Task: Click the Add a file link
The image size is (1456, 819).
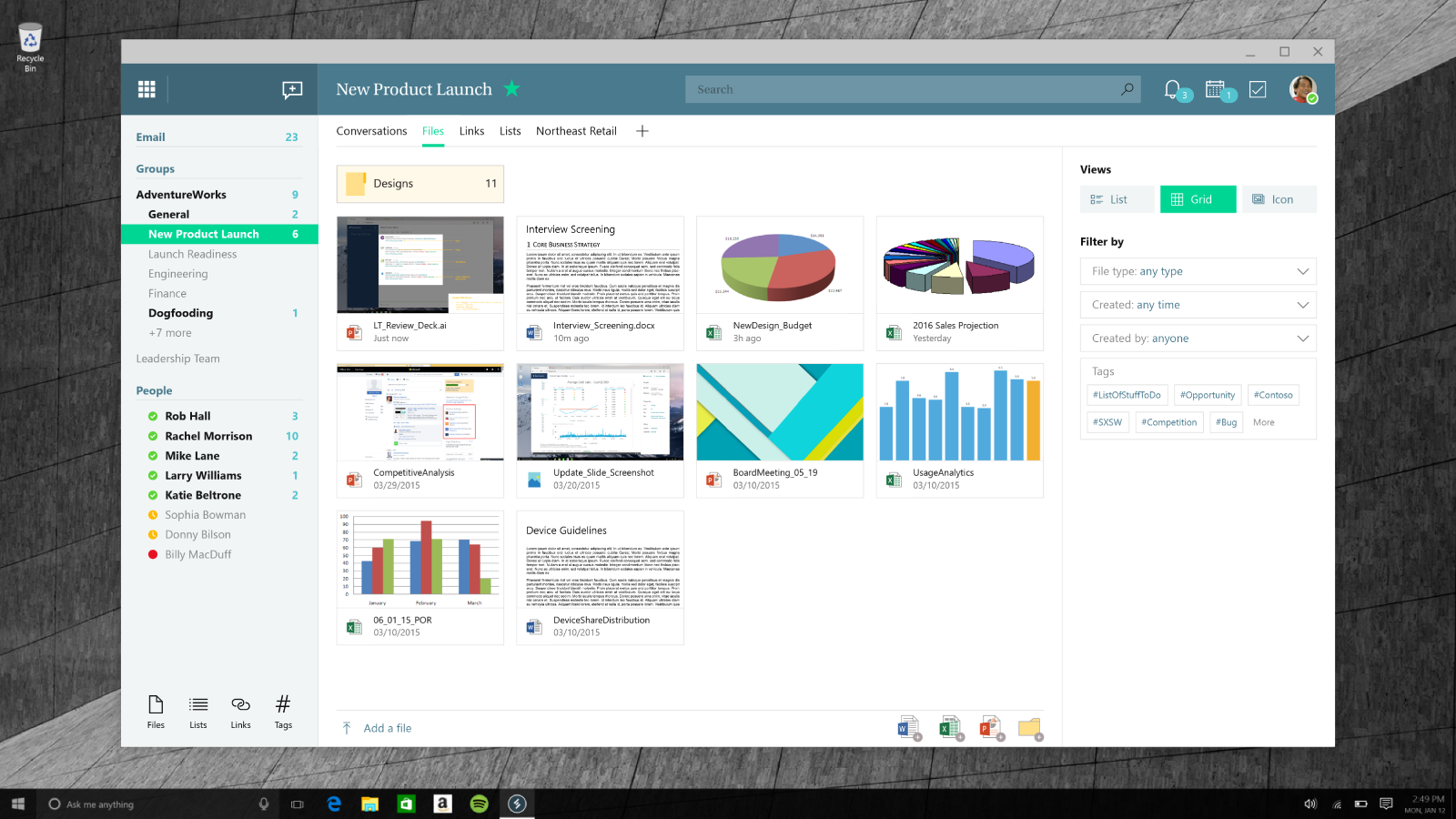Action: [387, 728]
